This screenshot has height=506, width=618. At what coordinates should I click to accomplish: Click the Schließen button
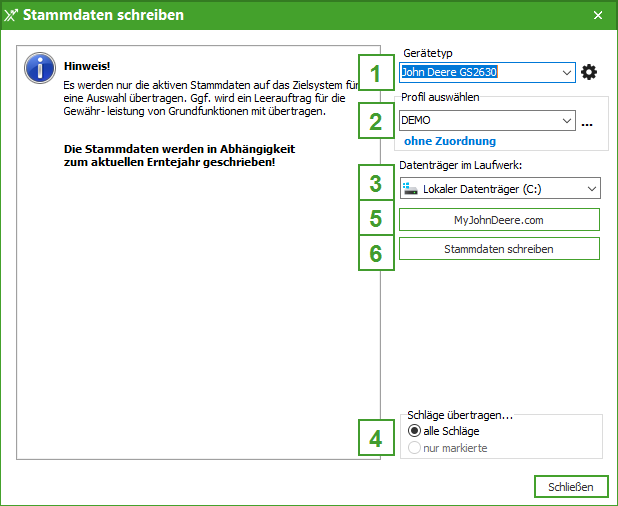pyautogui.click(x=571, y=487)
